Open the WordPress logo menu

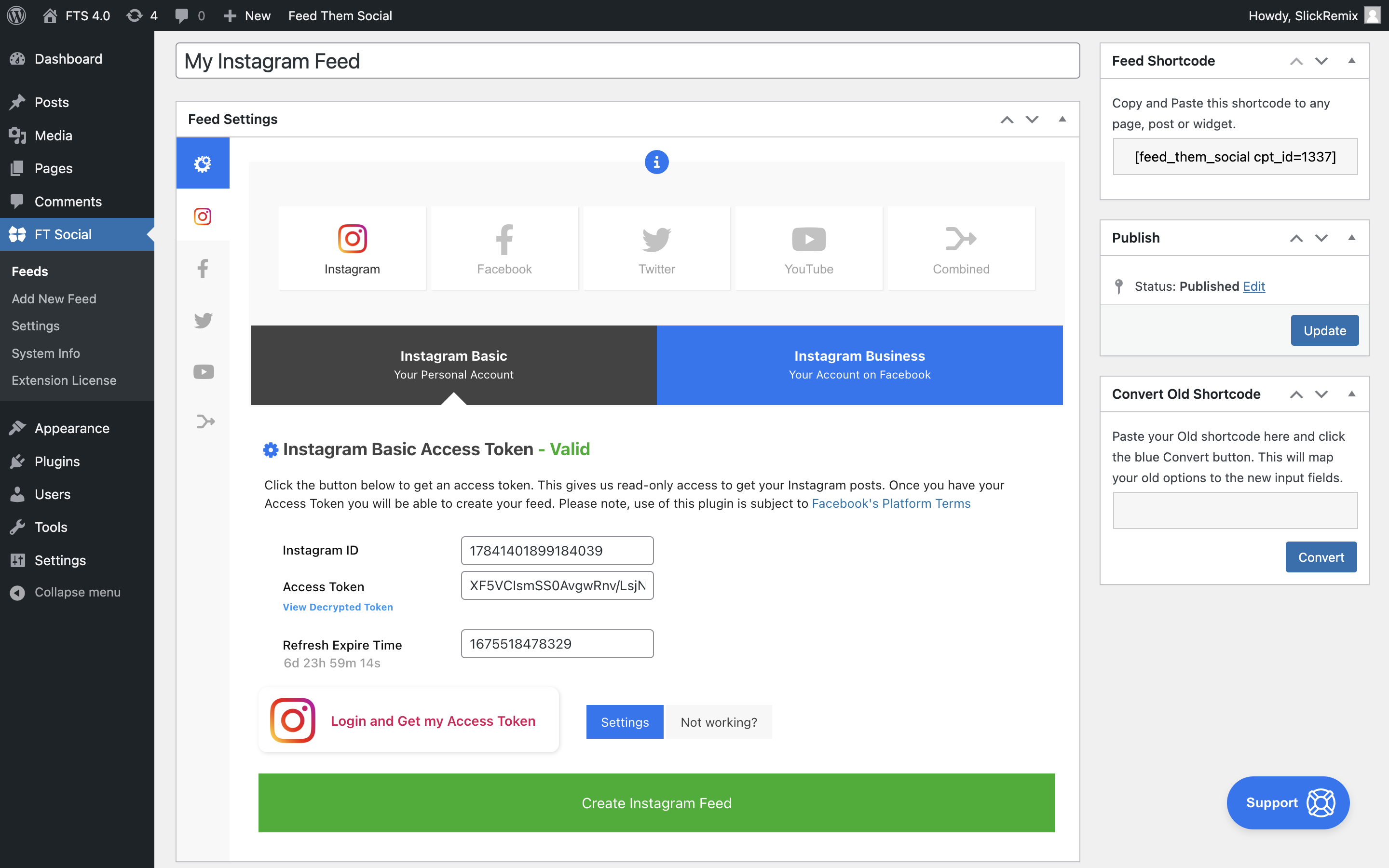[x=17, y=15]
